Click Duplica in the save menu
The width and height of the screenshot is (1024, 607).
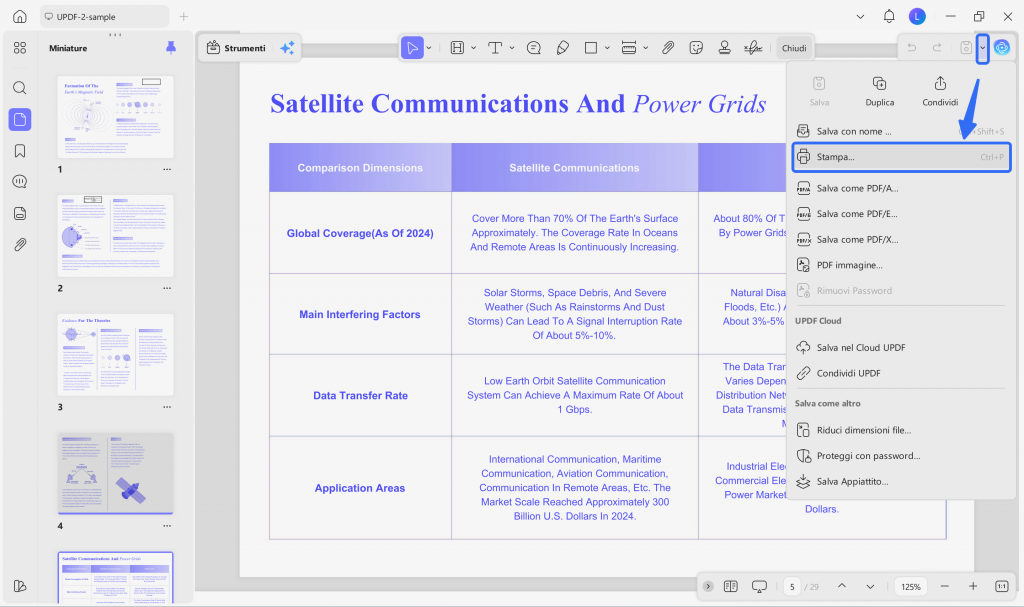pyautogui.click(x=880, y=91)
